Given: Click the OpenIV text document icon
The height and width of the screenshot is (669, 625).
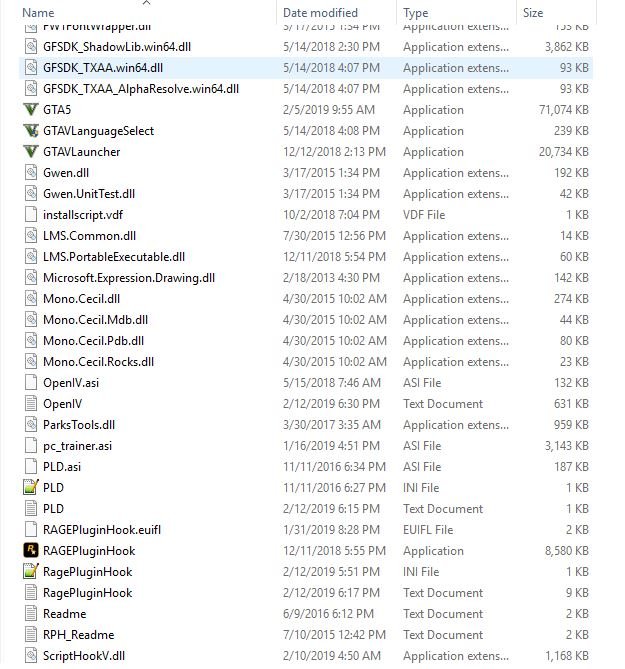Looking at the screenshot, I should [x=31, y=404].
